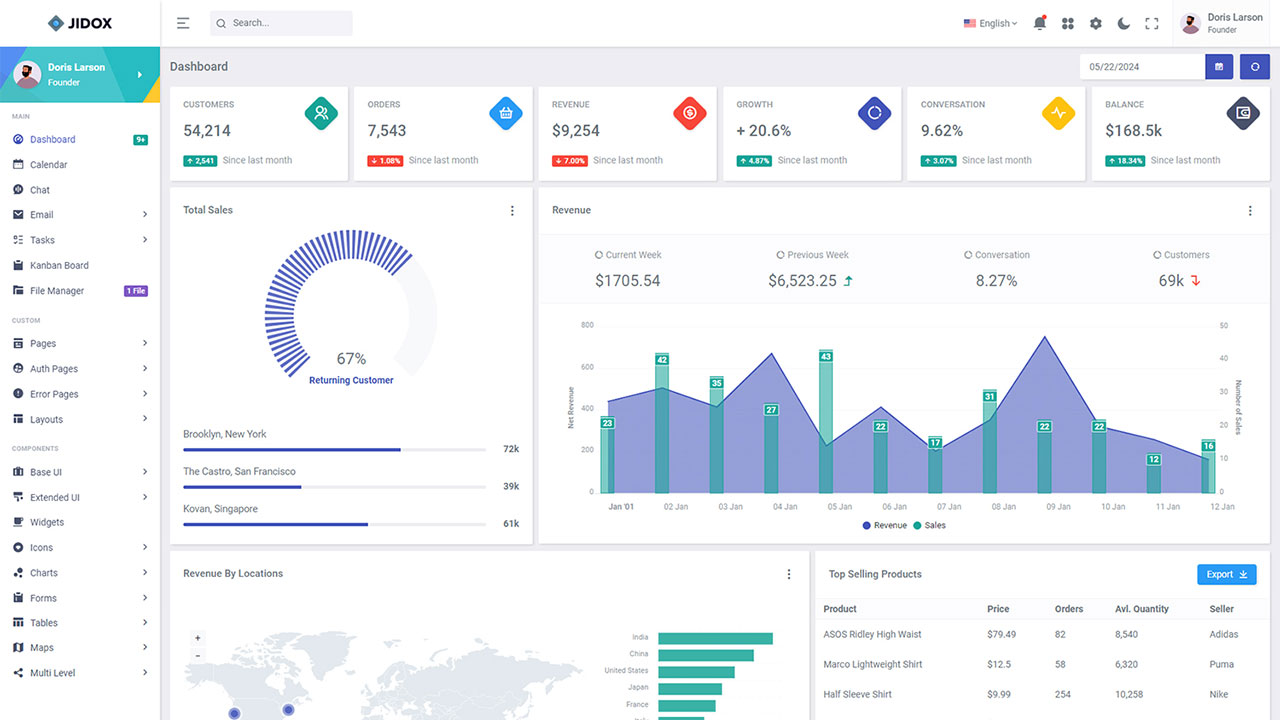Click the date field showing 05/22/2024
This screenshot has width=1280, height=720.
coord(1142,67)
